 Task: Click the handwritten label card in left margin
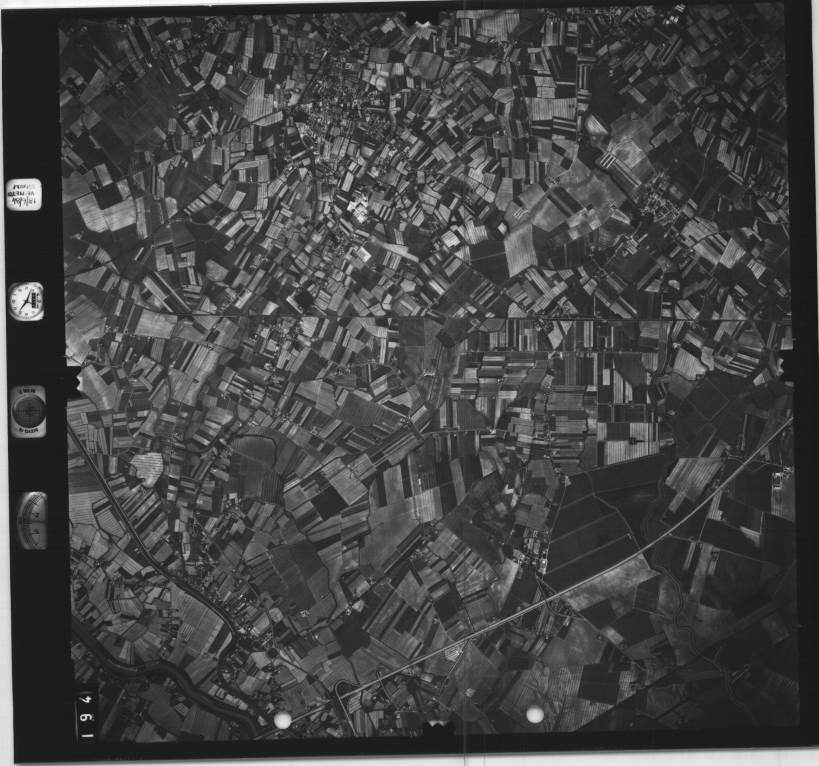[x=23, y=194]
